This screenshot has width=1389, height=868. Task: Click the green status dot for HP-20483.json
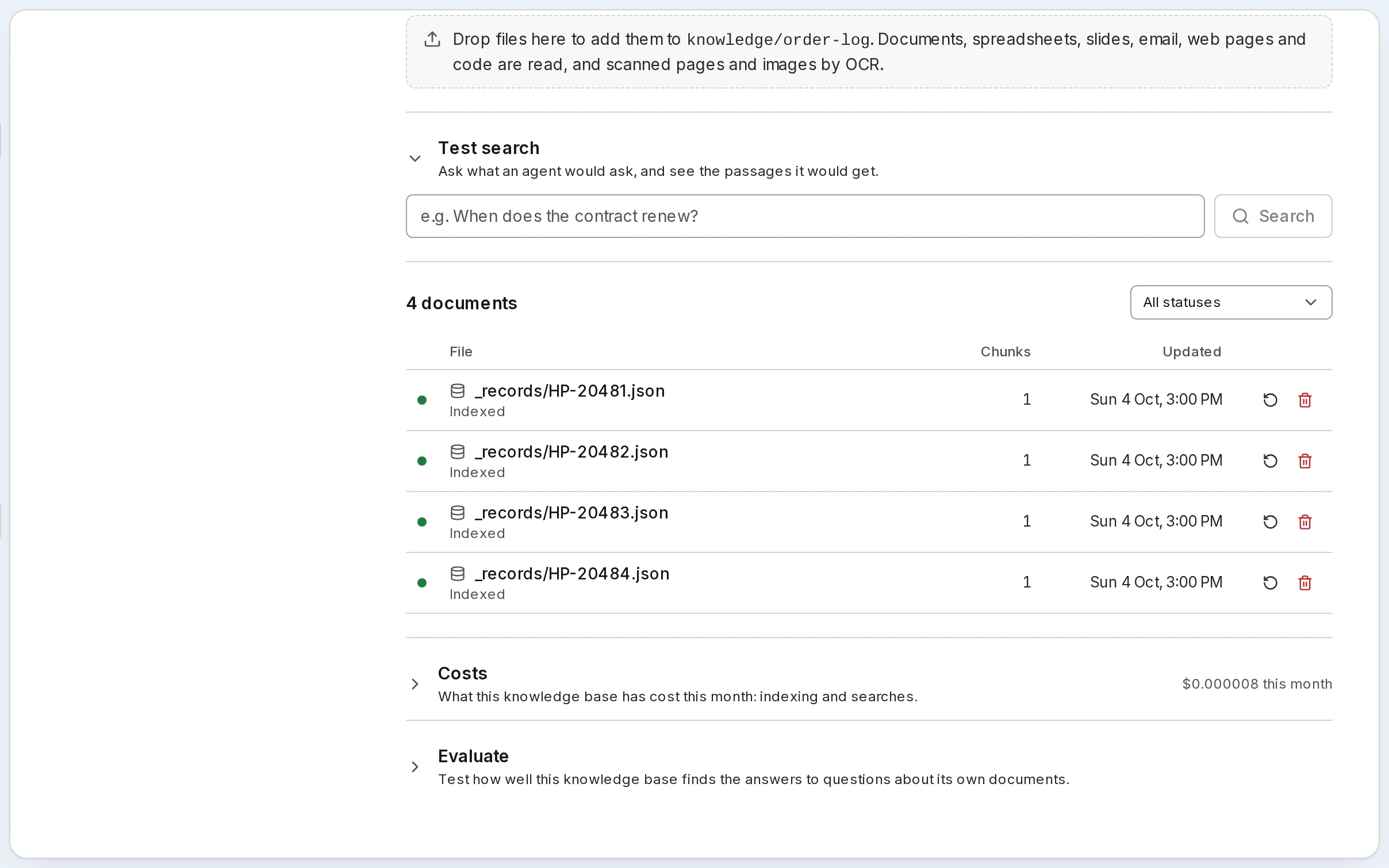point(422,522)
